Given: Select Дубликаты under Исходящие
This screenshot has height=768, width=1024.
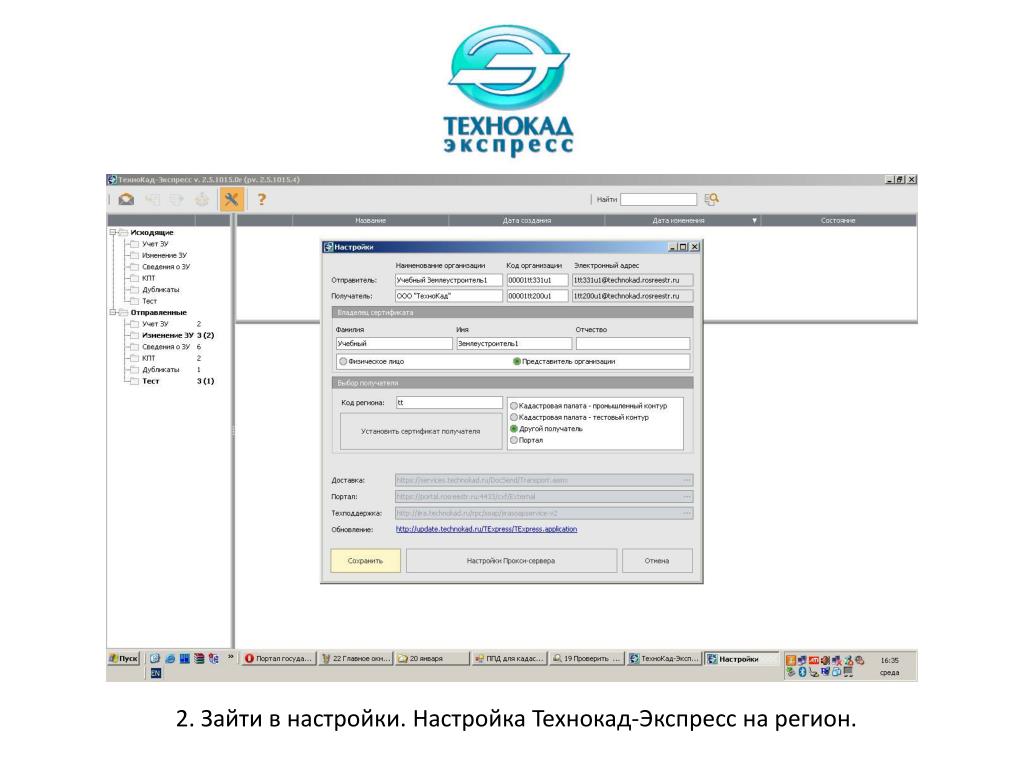Looking at the screenshot, I should [161, 289].
